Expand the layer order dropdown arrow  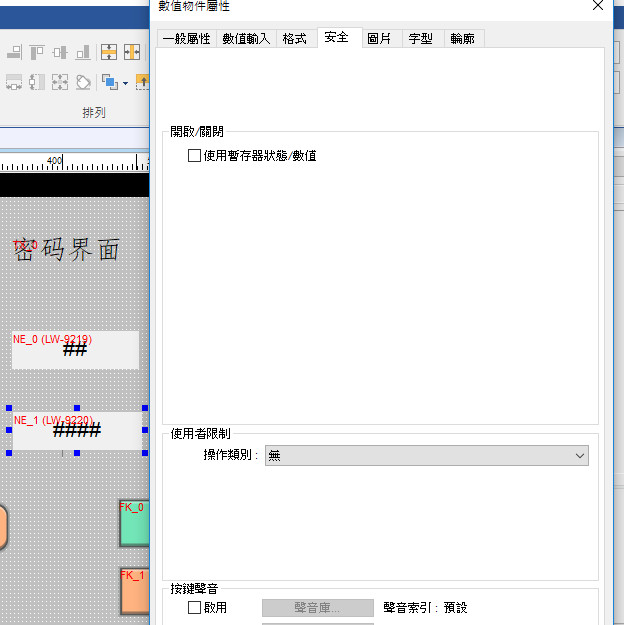point(125,83)
